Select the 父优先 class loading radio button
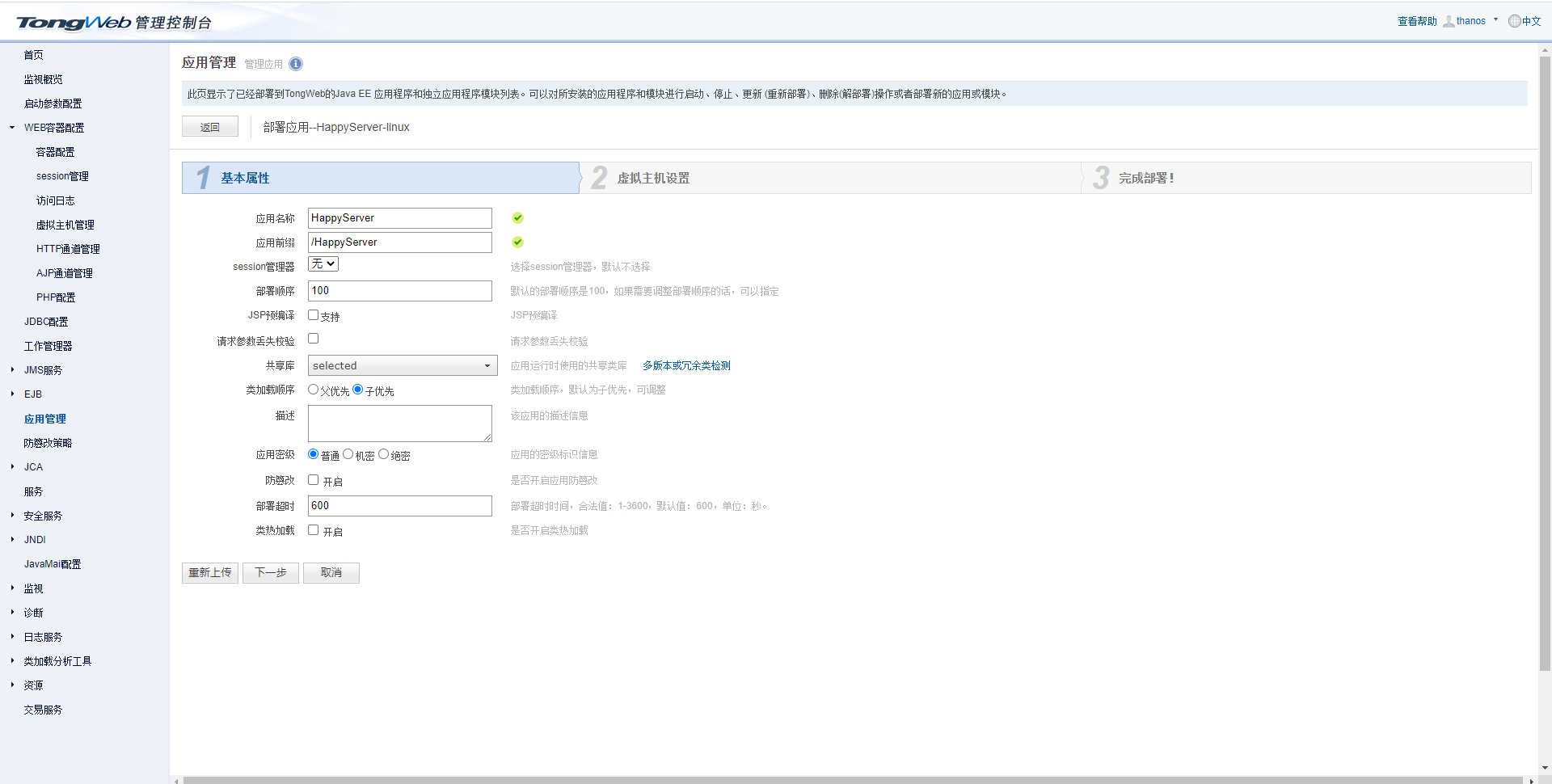The image size is (1552, 784). point(314,390)
